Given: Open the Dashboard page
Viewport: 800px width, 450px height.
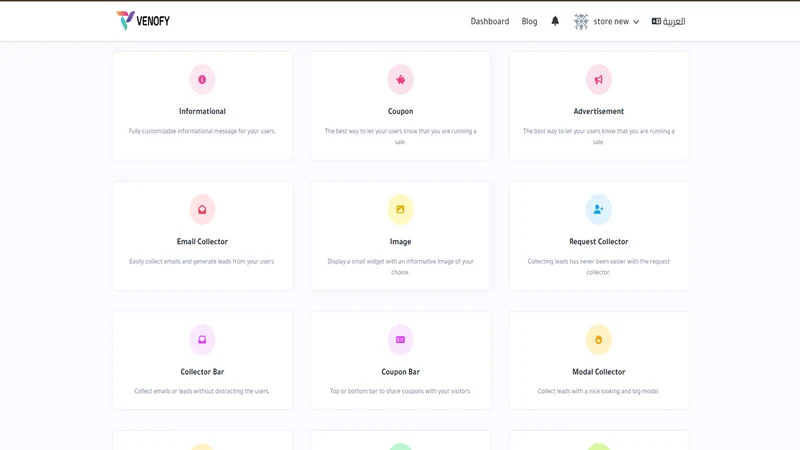Looking at the screenshot, I should (x=489, y=21).
